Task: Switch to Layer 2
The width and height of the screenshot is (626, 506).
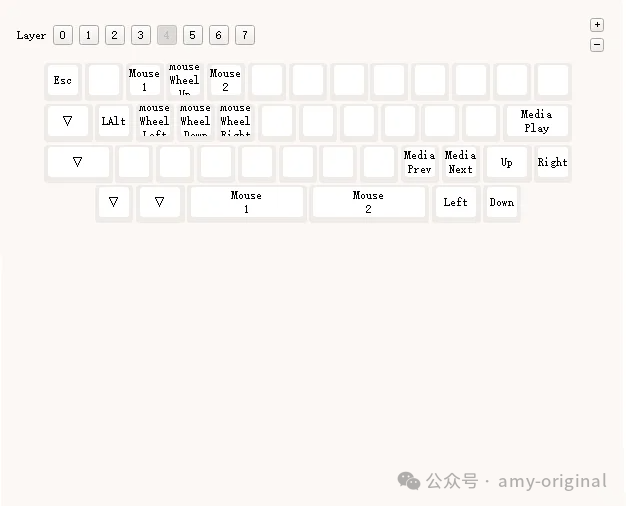Action: [115, 35]
